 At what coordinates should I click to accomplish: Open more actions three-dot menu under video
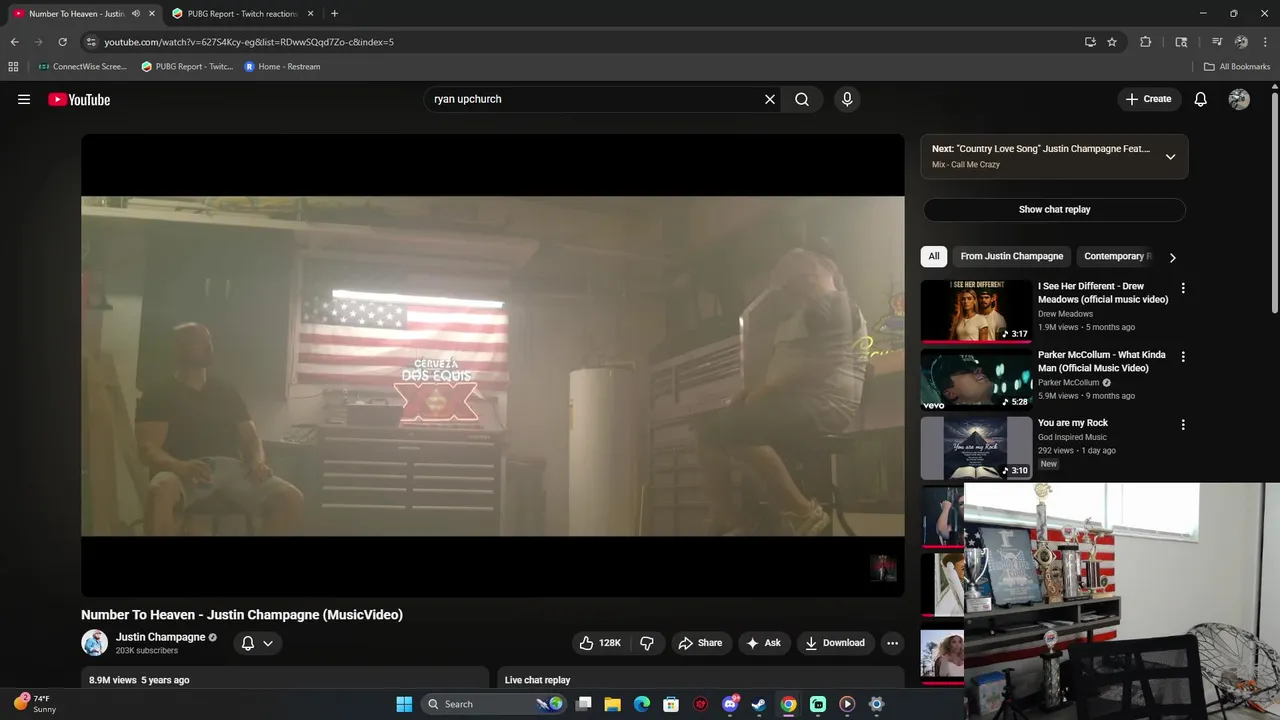point(893,643)
